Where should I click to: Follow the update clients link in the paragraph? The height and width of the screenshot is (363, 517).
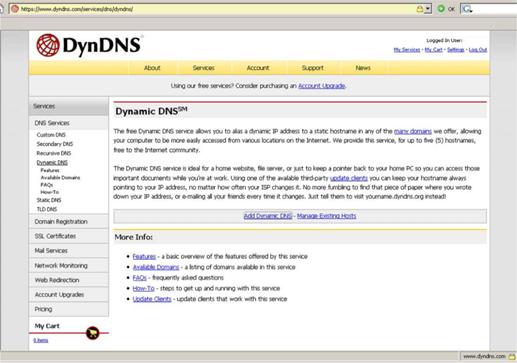click(349, 178)
